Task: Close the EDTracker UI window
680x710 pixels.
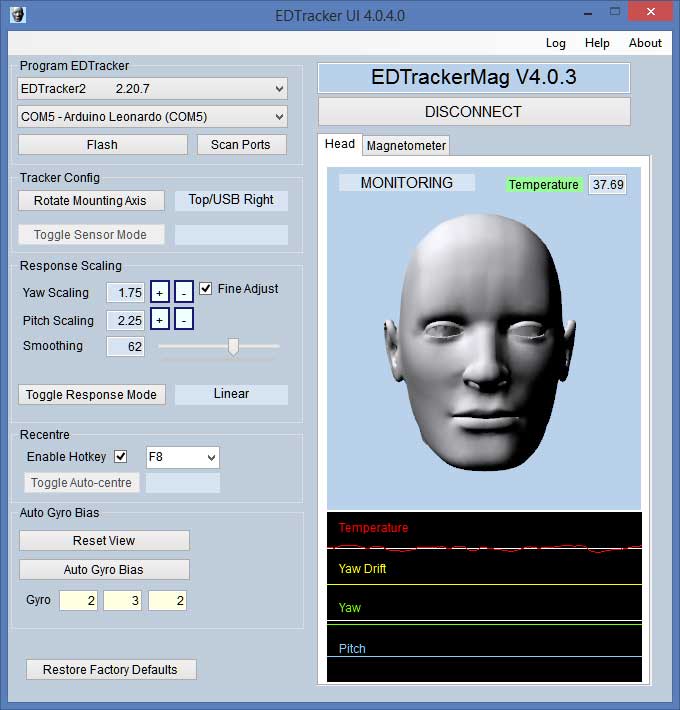Action: [x=650, y=12]
